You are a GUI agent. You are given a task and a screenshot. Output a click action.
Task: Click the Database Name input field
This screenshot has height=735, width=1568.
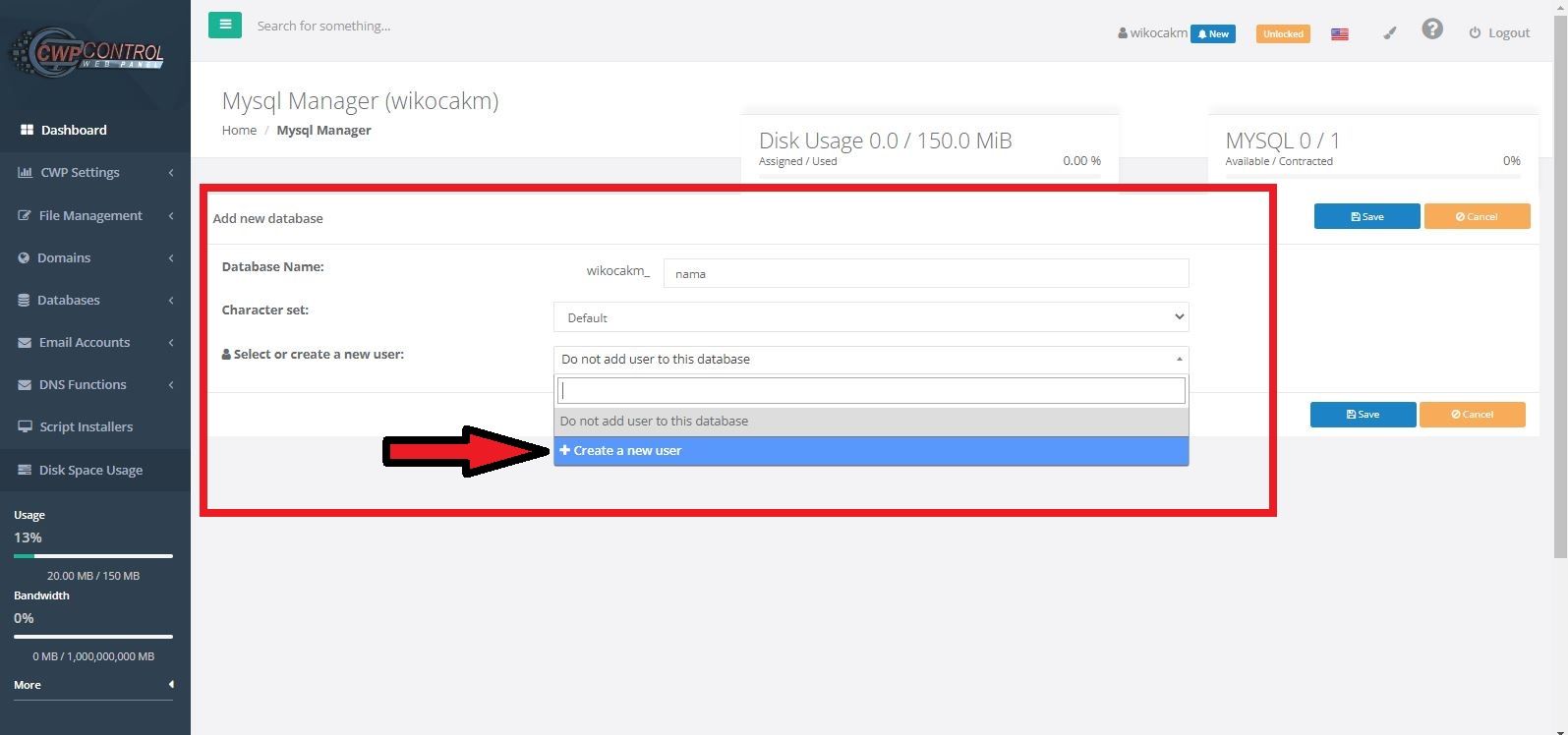click(926, 273)
